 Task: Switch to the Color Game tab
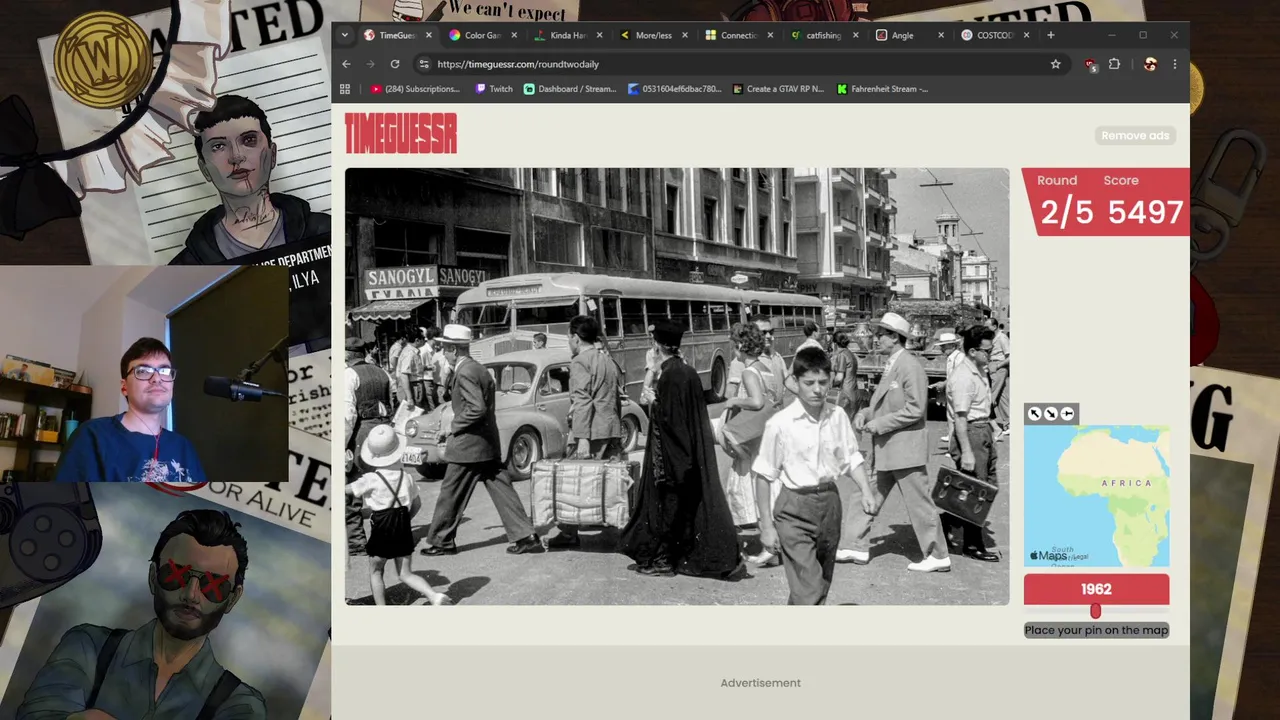[x=483, y=35]
